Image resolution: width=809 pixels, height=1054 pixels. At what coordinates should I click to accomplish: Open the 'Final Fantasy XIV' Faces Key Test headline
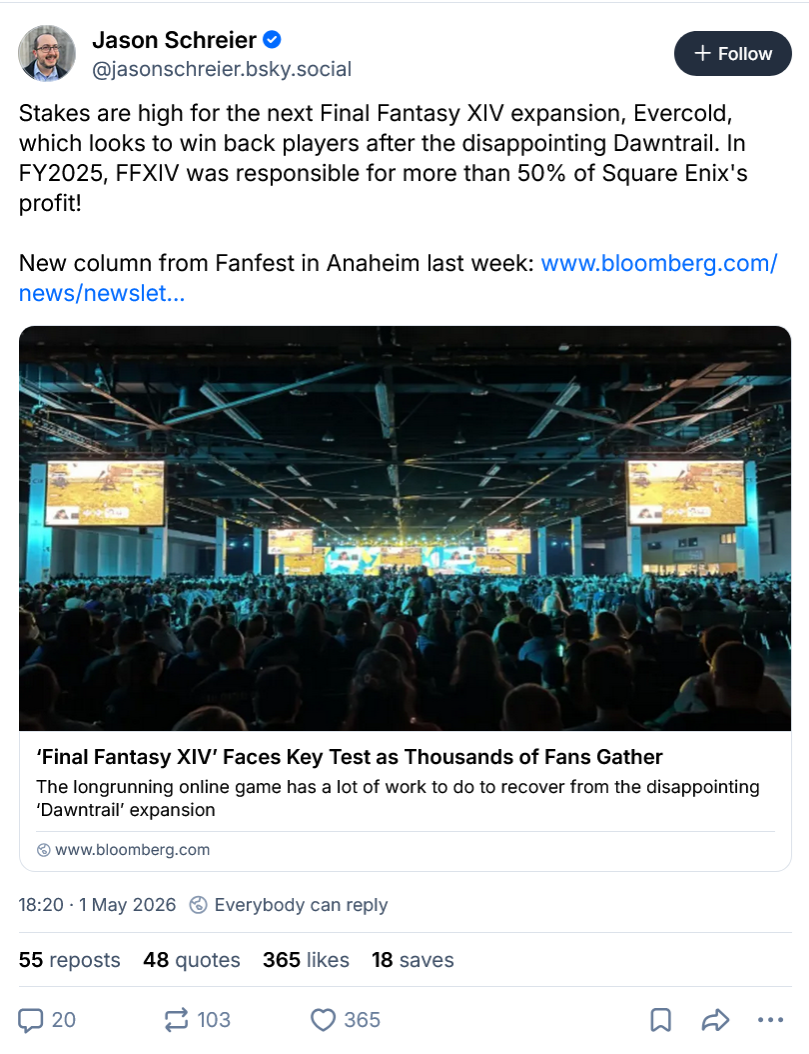pyautogui.click(x=349, y=757)
